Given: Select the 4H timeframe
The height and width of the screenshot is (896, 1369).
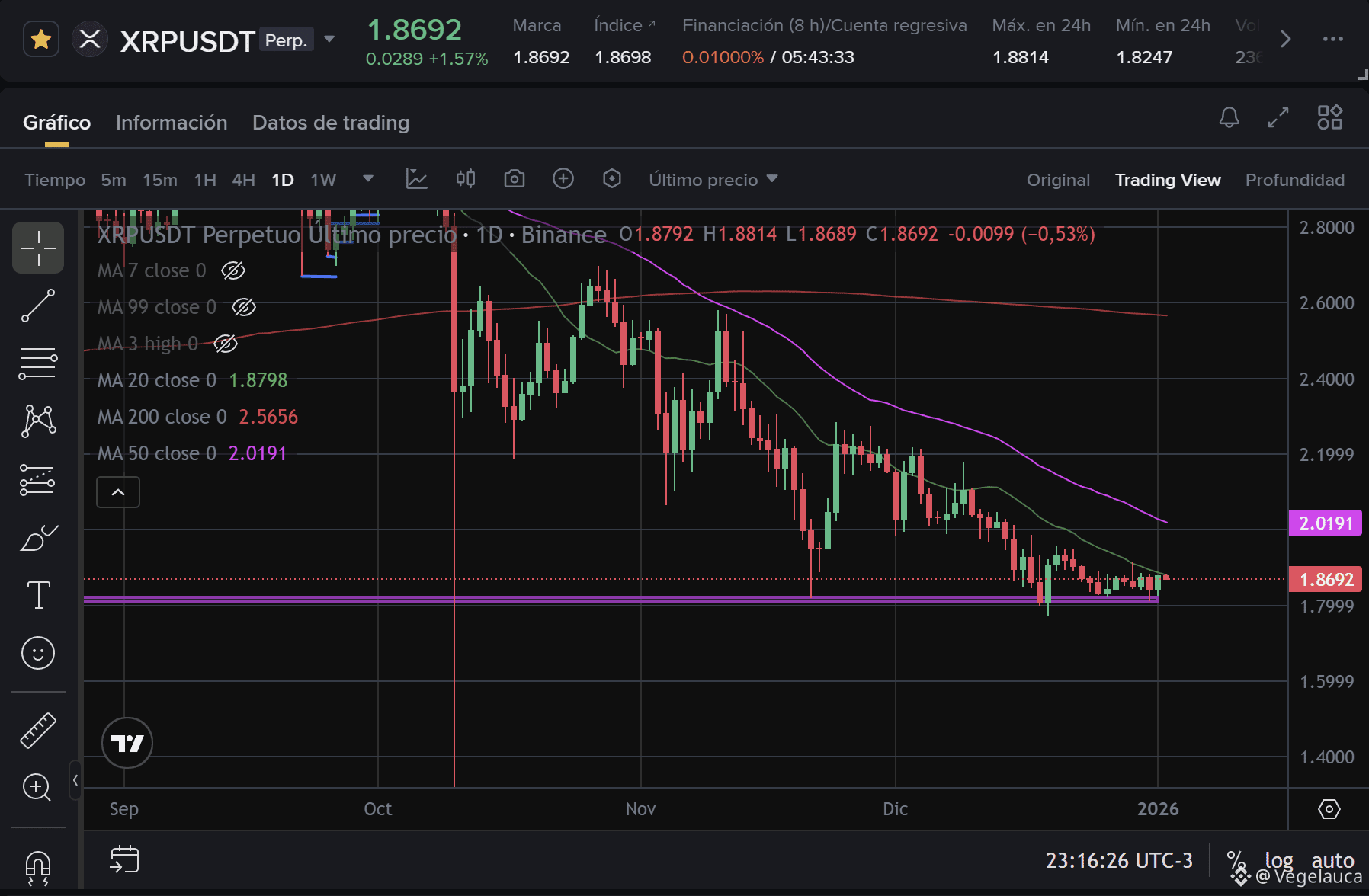Looking at the screenshot, I should tap(244, 180).
